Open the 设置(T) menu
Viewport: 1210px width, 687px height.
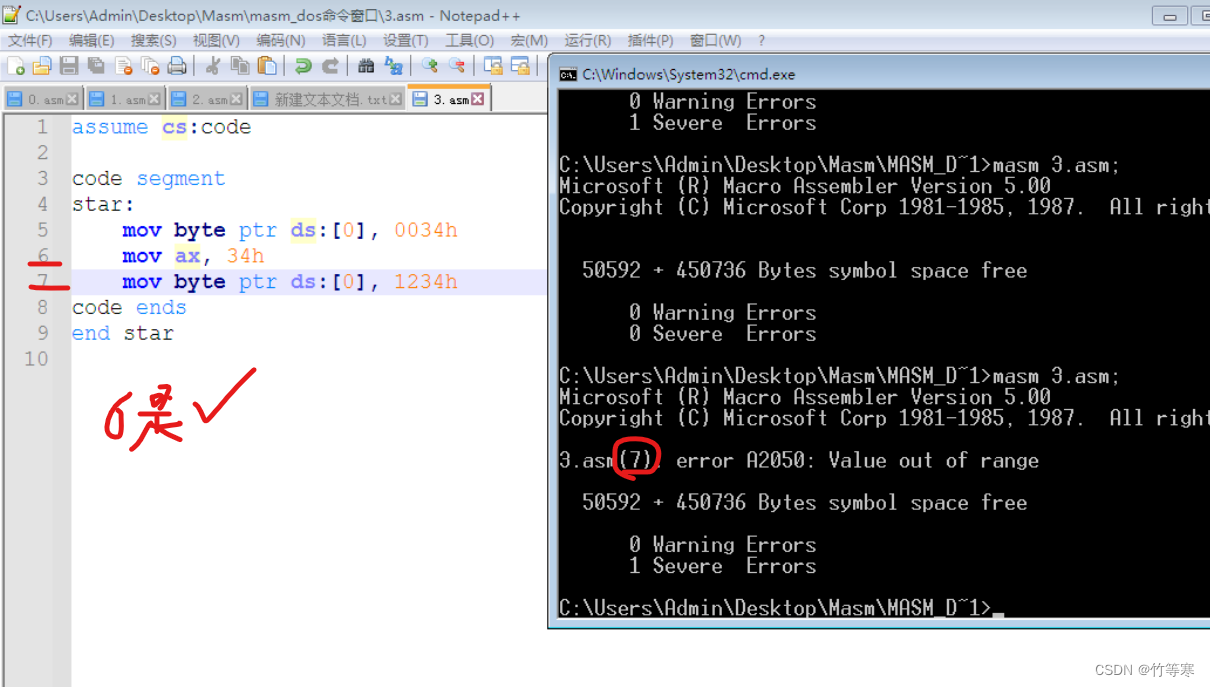tap(405, 40)
